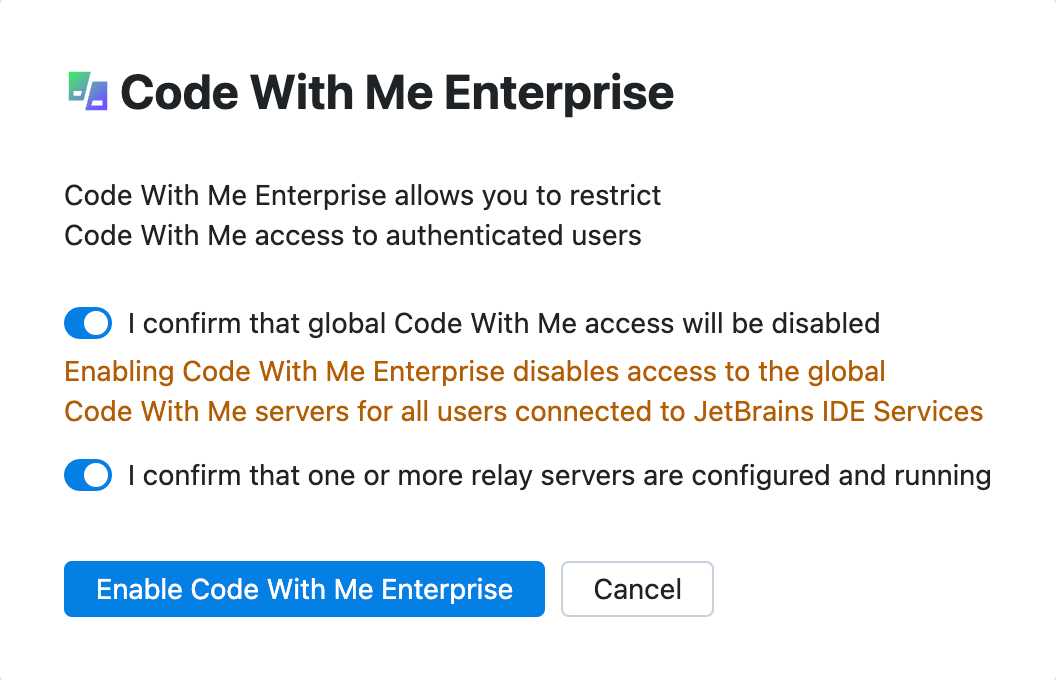Click the purple shape of the logo

point(97,96)
